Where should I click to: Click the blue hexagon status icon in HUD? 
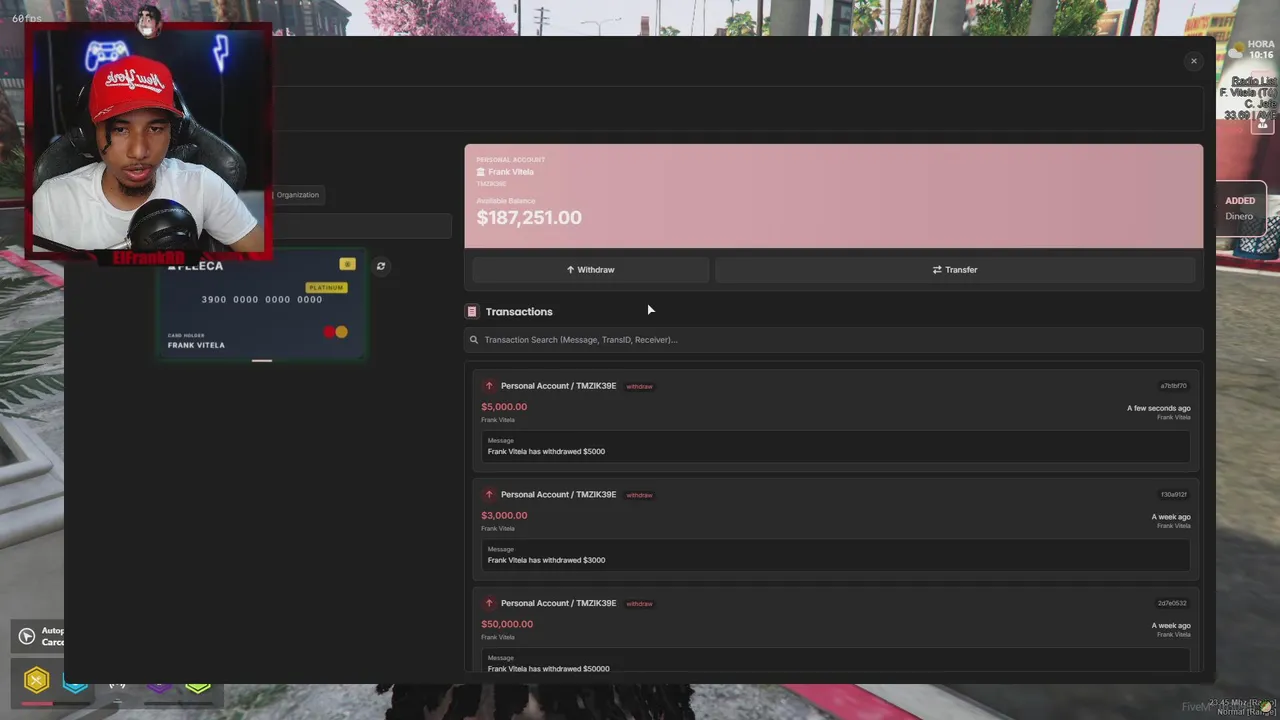[76, 684]
